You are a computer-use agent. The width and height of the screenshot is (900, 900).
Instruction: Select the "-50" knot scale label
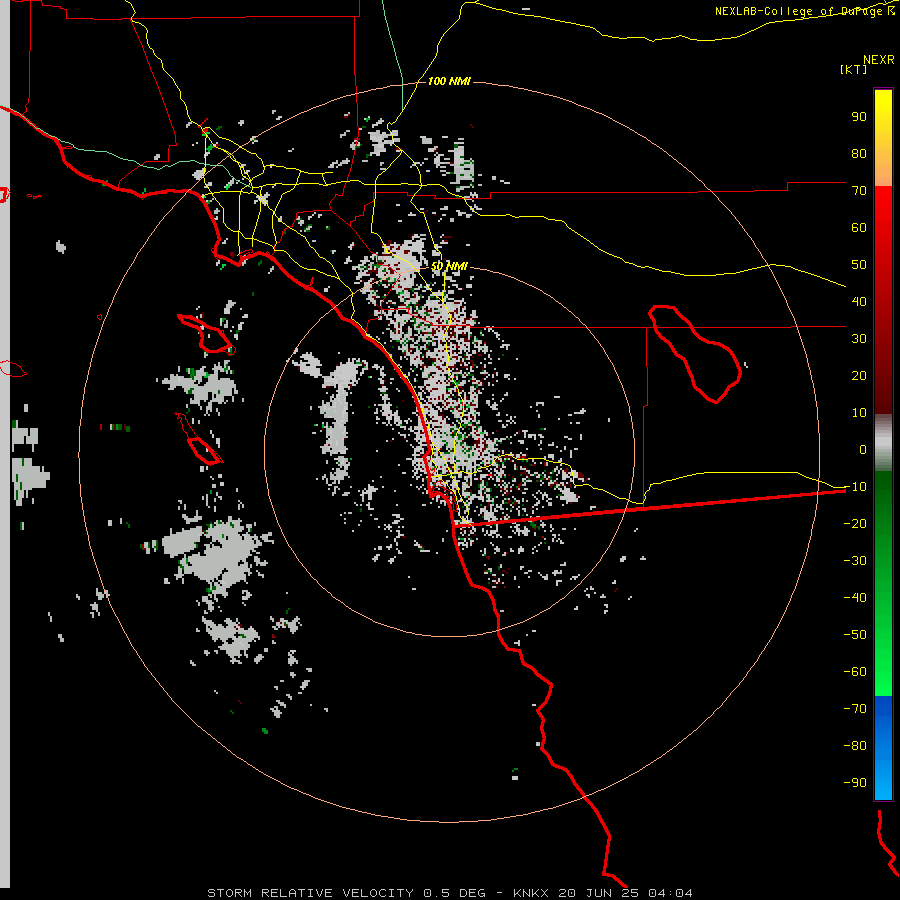point(855,635)
